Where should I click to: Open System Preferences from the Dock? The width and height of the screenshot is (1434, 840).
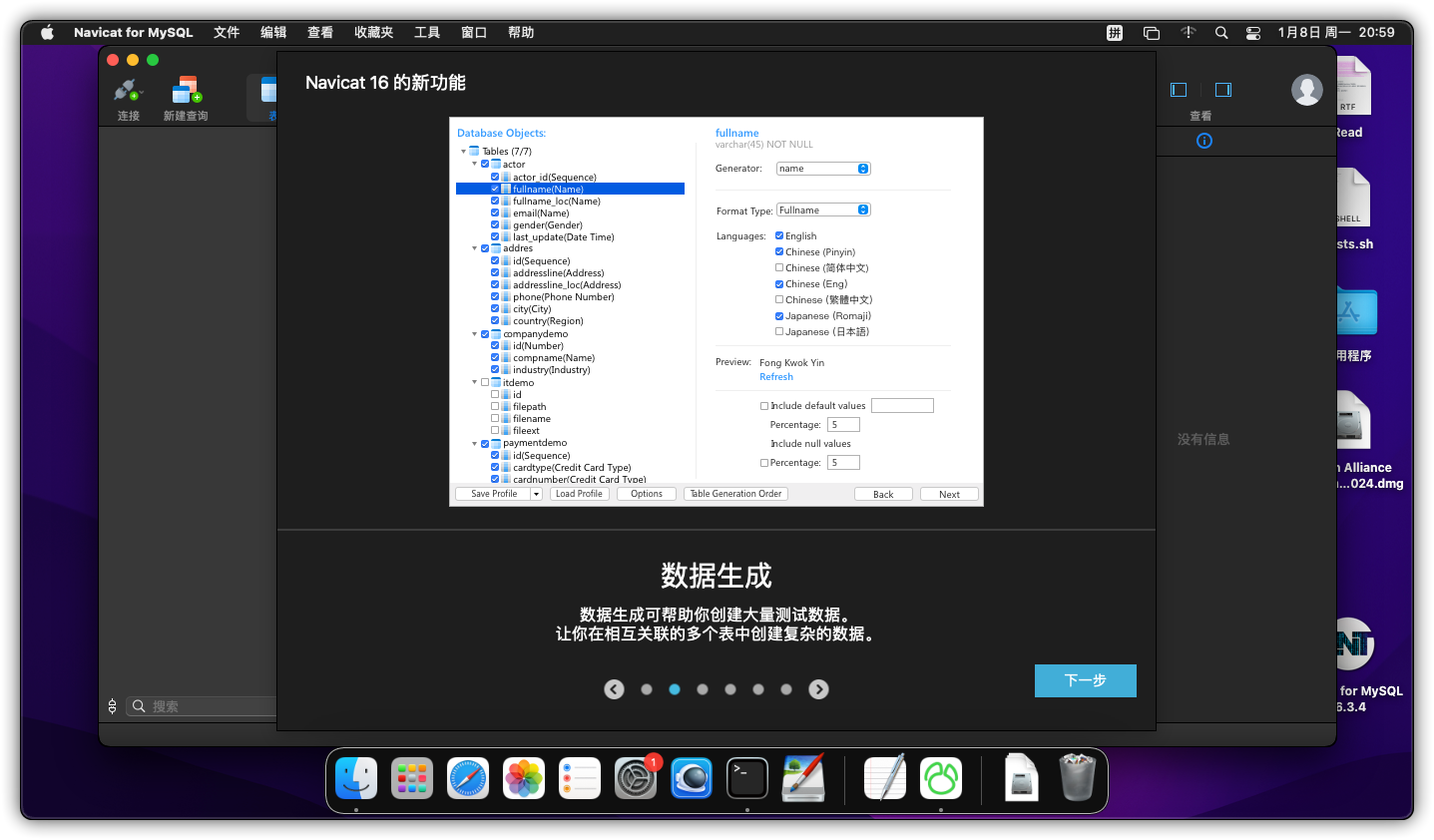(636, 778)
